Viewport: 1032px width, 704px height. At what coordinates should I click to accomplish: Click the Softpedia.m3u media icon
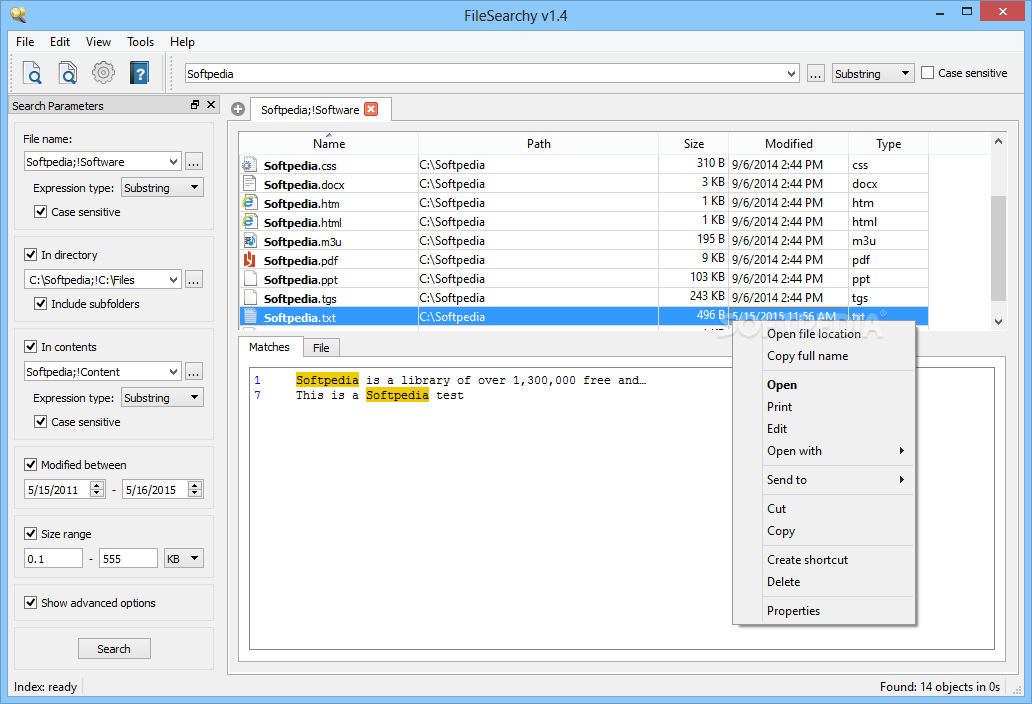point(249,241)
